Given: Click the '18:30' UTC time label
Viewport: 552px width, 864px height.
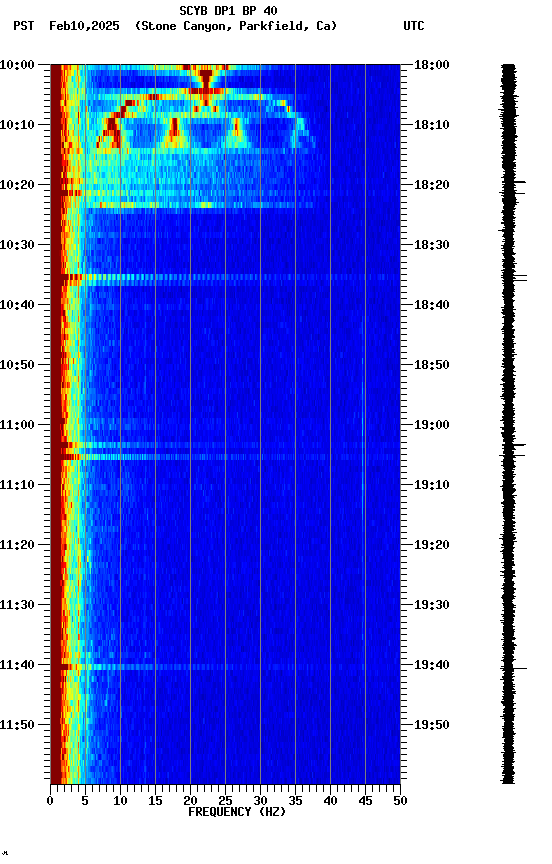Looking at the screenshot, I should pyautogui.click(x=432, y=245).
